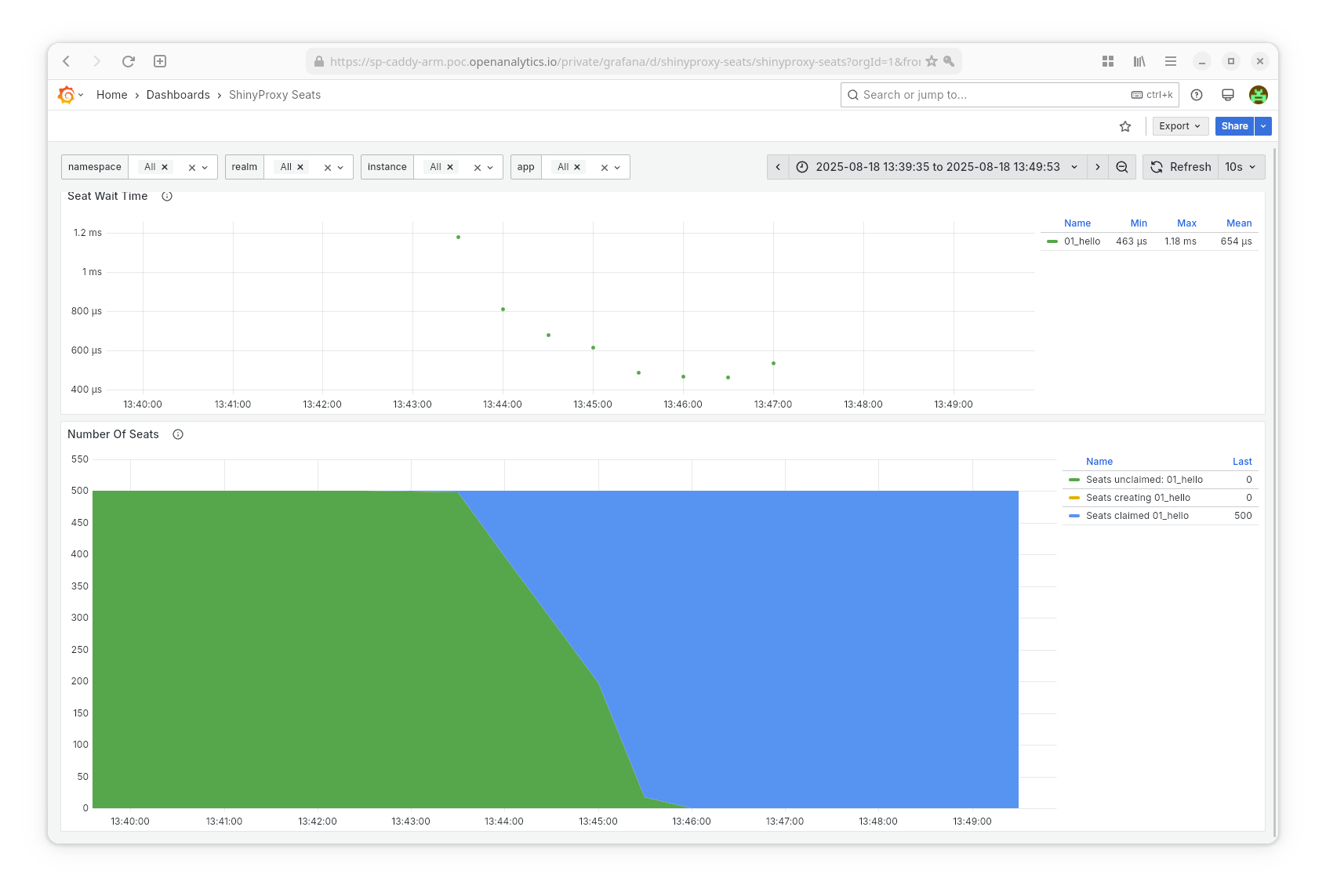Viewport: 1326px width, 896px height.
Task: Expand the menu arrow beside Grafana logo
Action: tap(81, 95)
